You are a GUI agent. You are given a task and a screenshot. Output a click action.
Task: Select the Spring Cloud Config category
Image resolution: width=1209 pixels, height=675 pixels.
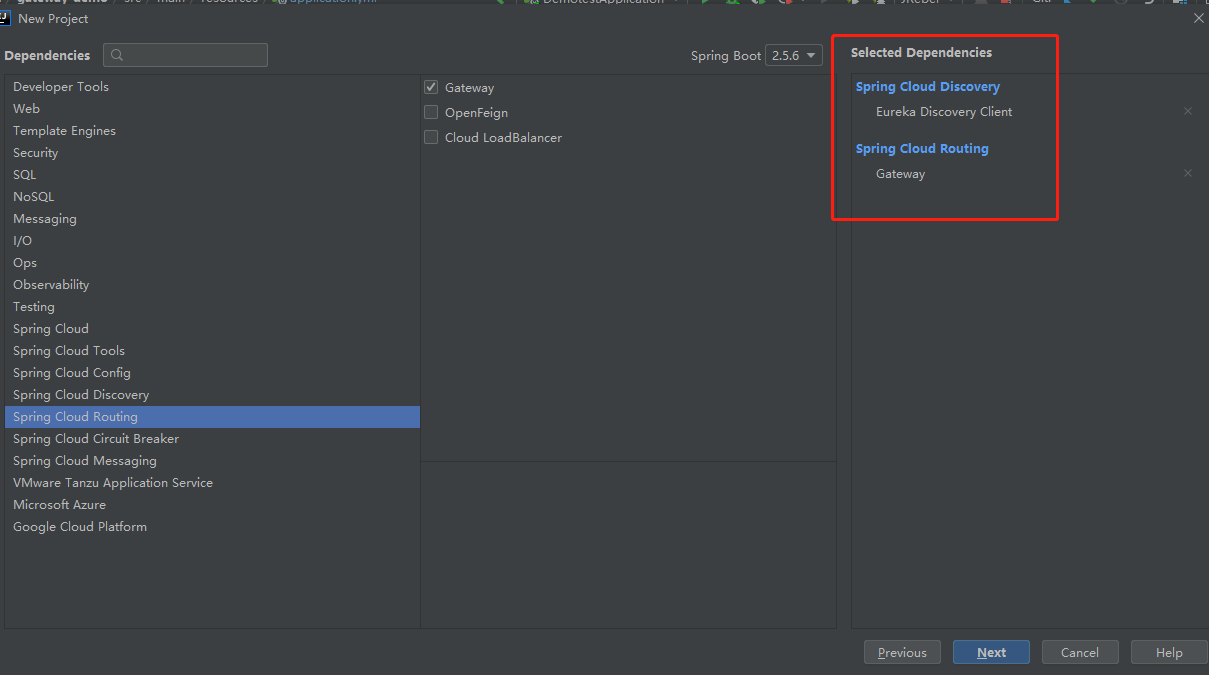pos(212,373)
